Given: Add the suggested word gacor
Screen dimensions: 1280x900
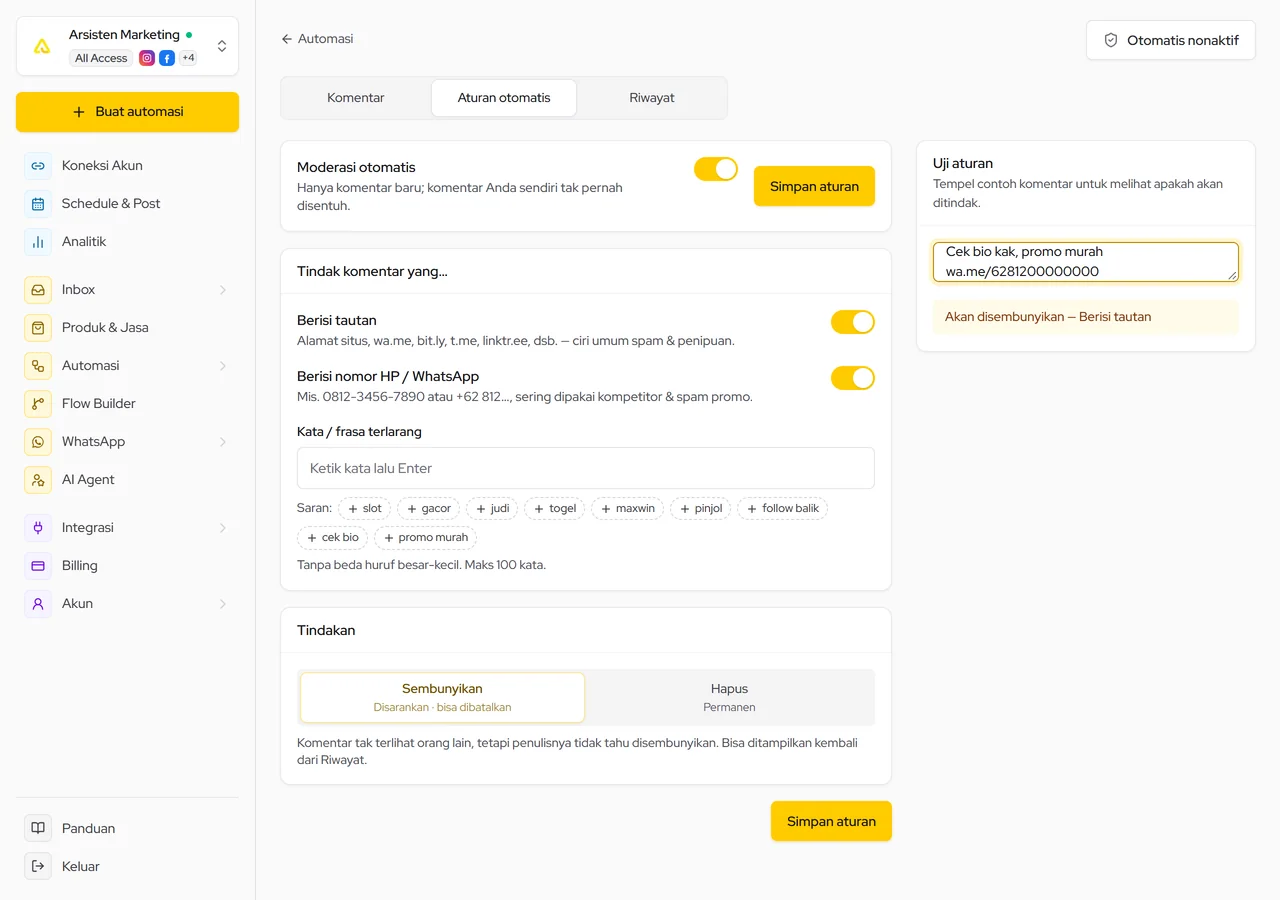Looking at the screenshot, I should pyautogui.click(x=428, y=509).
